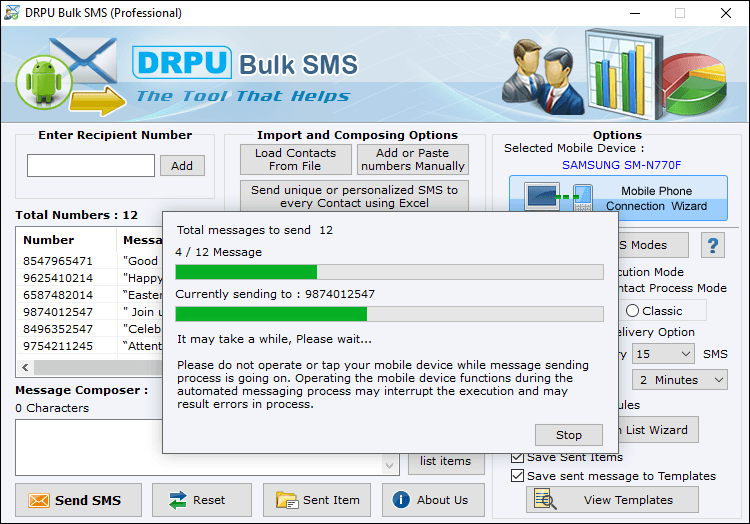The height and width of the screenshot is (524, 750).
Task: Click the list items button
Action: (x=446, y=463)
